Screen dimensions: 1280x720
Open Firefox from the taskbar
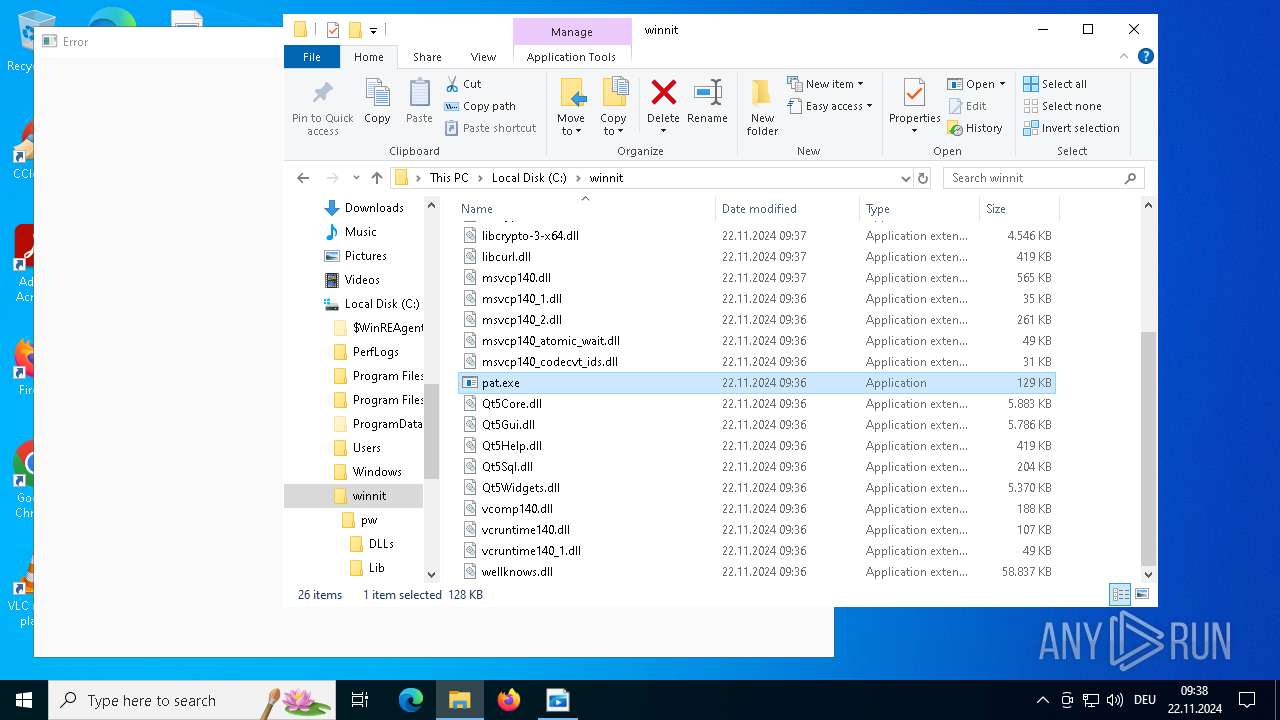[x=509, y=700]
